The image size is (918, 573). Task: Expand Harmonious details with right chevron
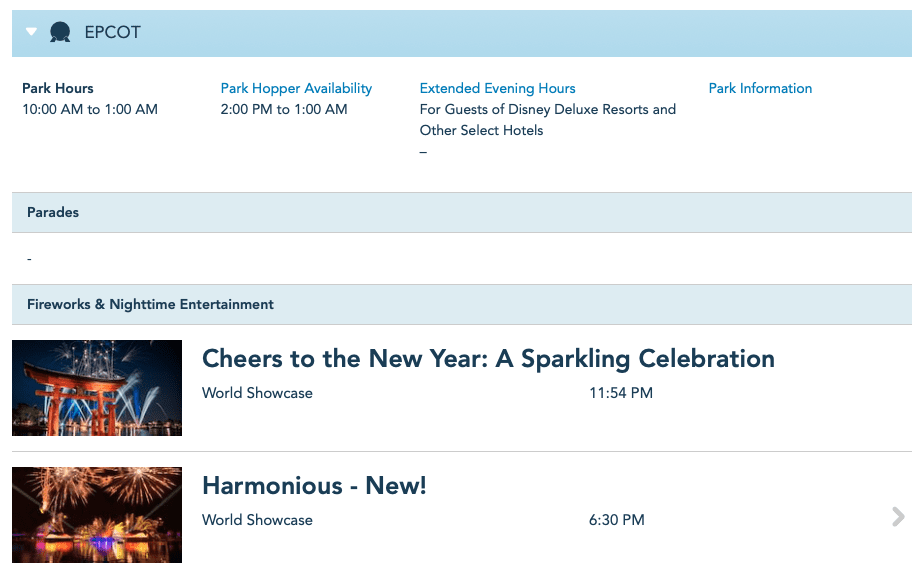pos(898,516)
